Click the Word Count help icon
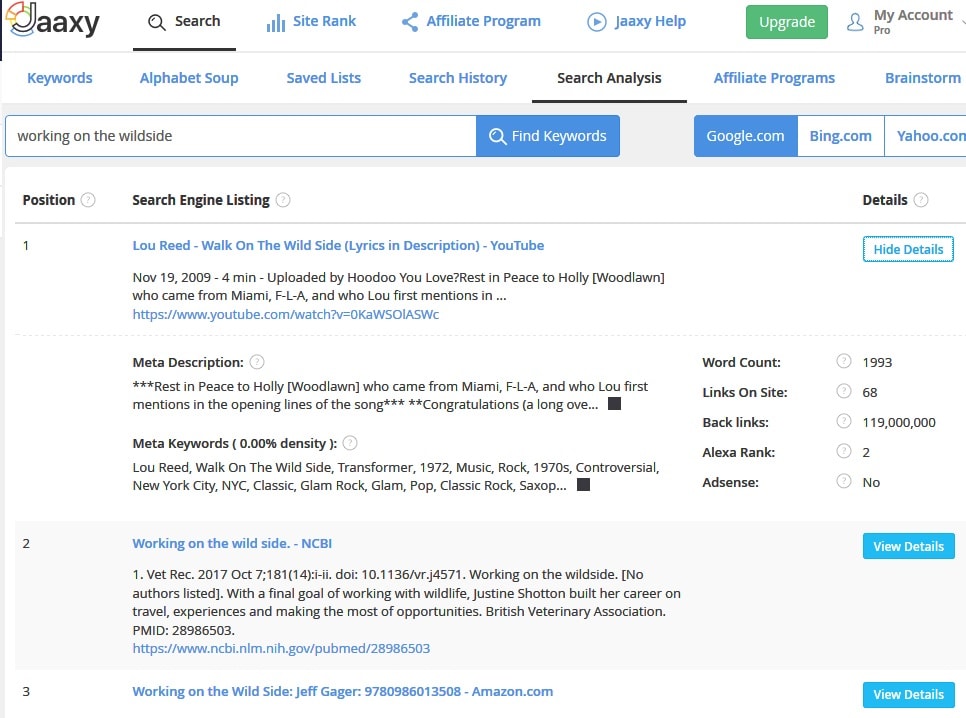 (x=843, y=361)
